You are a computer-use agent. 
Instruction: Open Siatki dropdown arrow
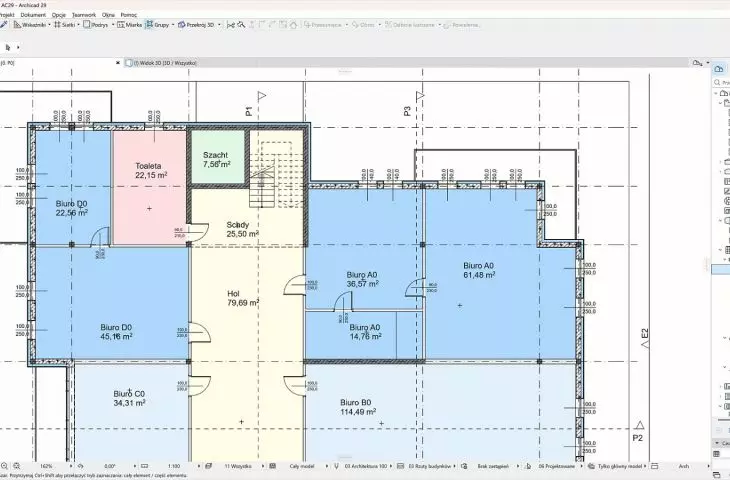coord(78,25)
